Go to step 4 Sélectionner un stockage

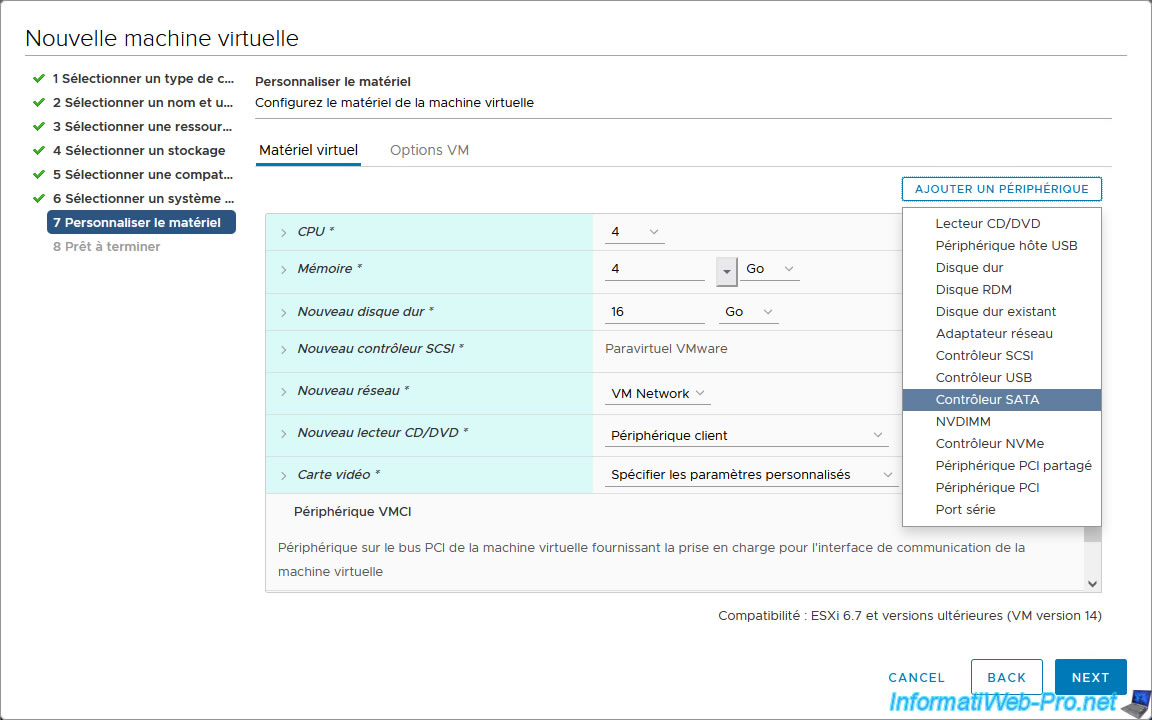coord(139,151)
